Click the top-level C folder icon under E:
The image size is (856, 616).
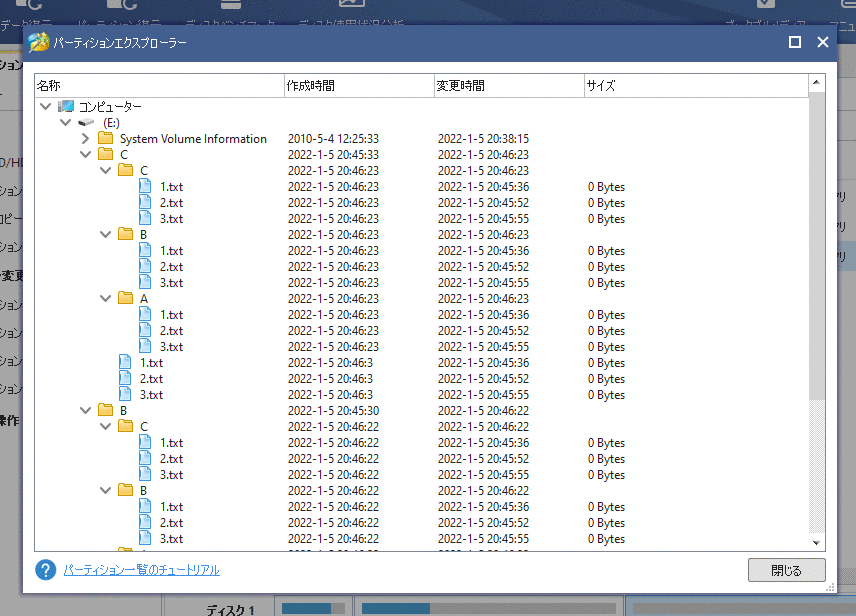pos(105,154)
